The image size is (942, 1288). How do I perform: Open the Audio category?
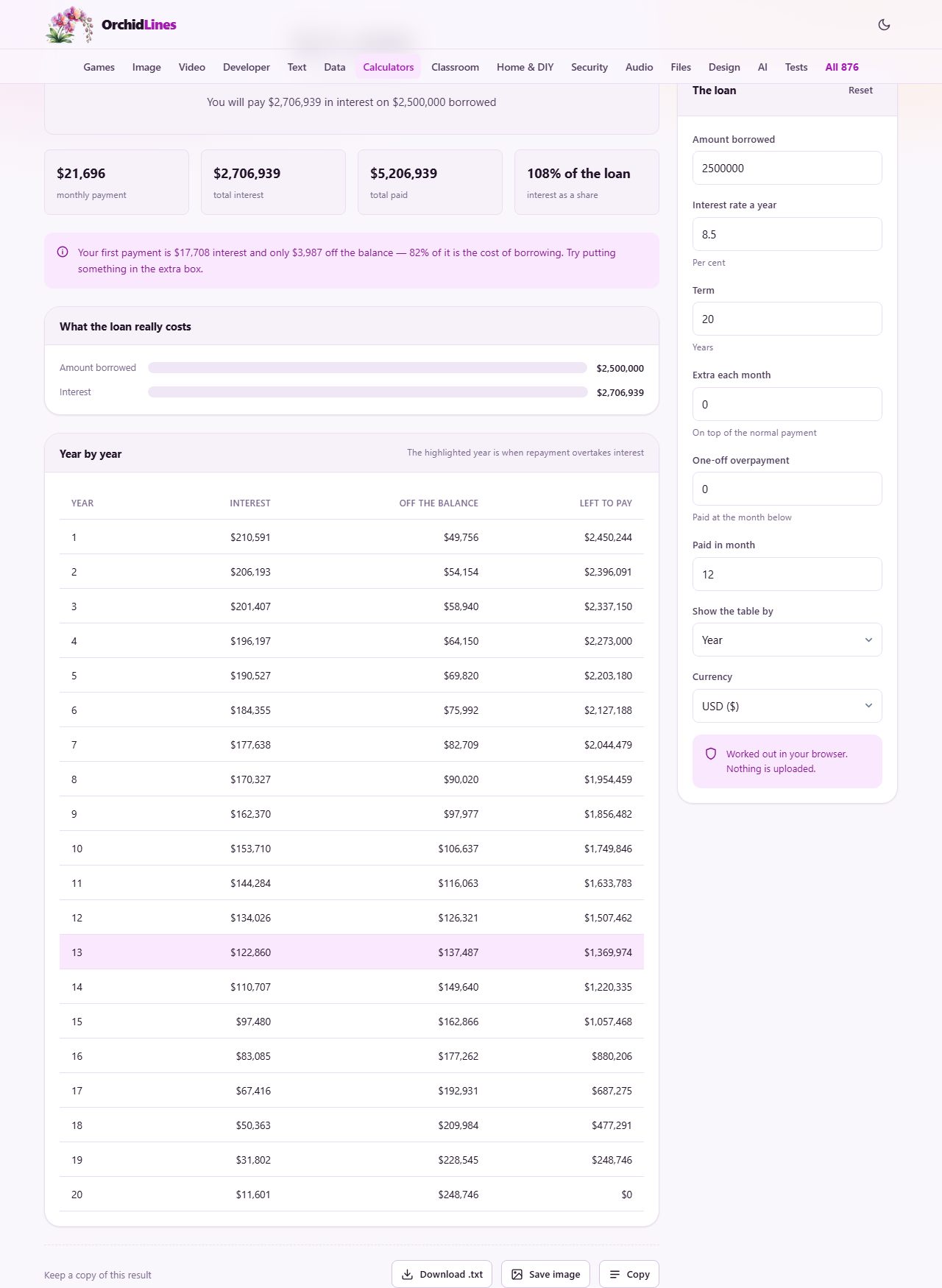[639, 67]
